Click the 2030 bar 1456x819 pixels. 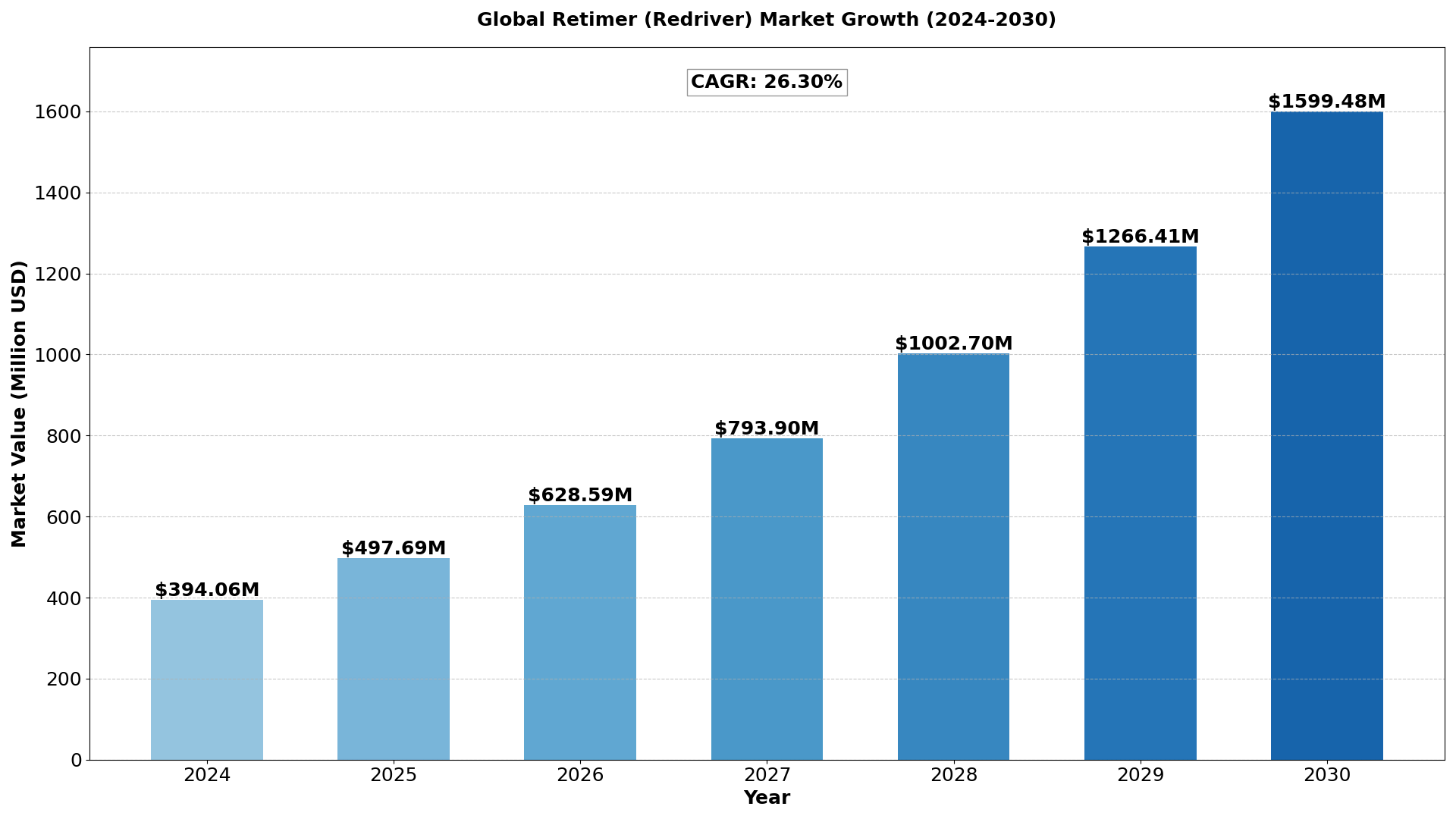pyautogui.click(x=1327, y=436)
